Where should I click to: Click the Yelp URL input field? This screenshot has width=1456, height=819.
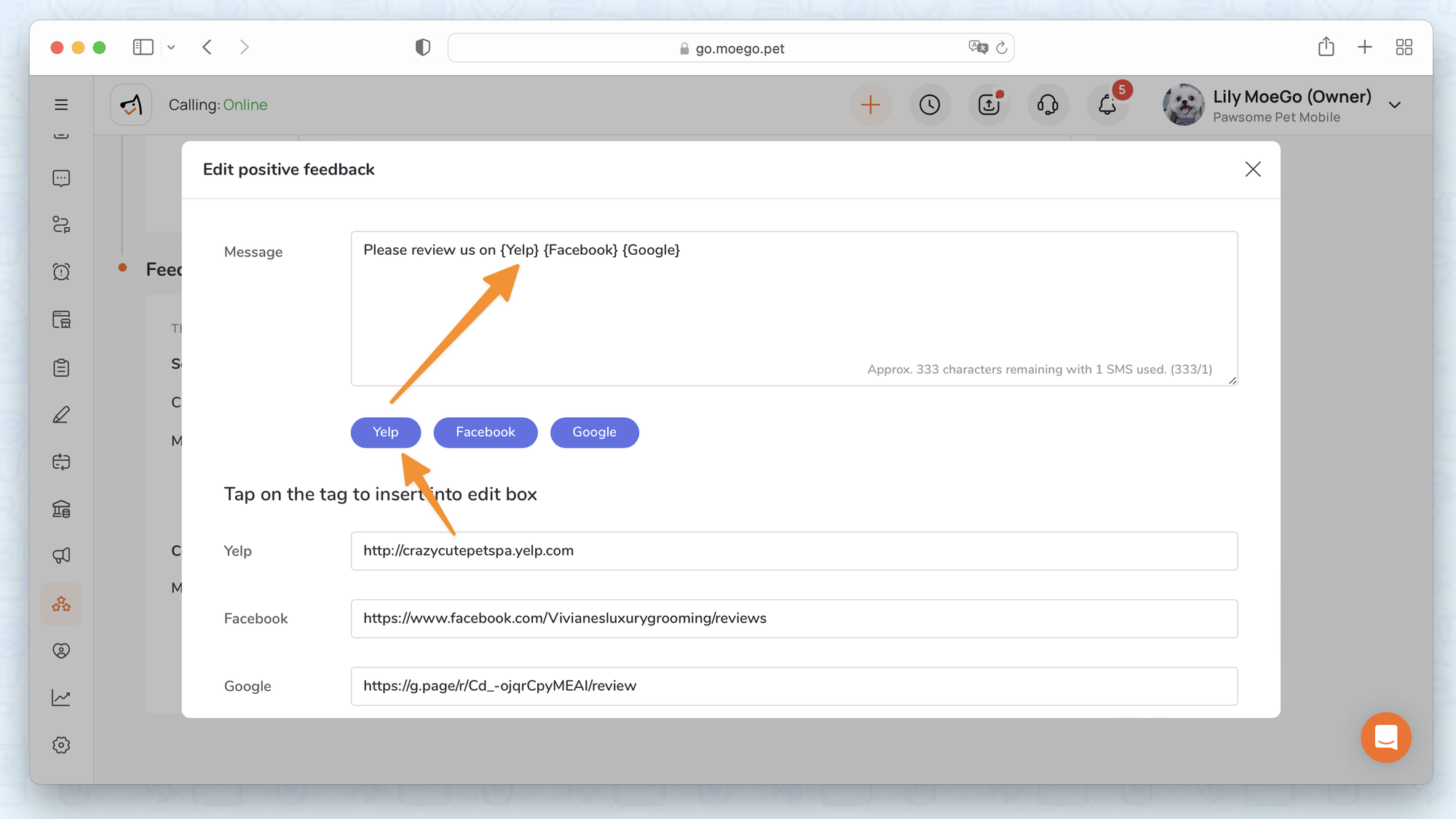click(794, 551)
